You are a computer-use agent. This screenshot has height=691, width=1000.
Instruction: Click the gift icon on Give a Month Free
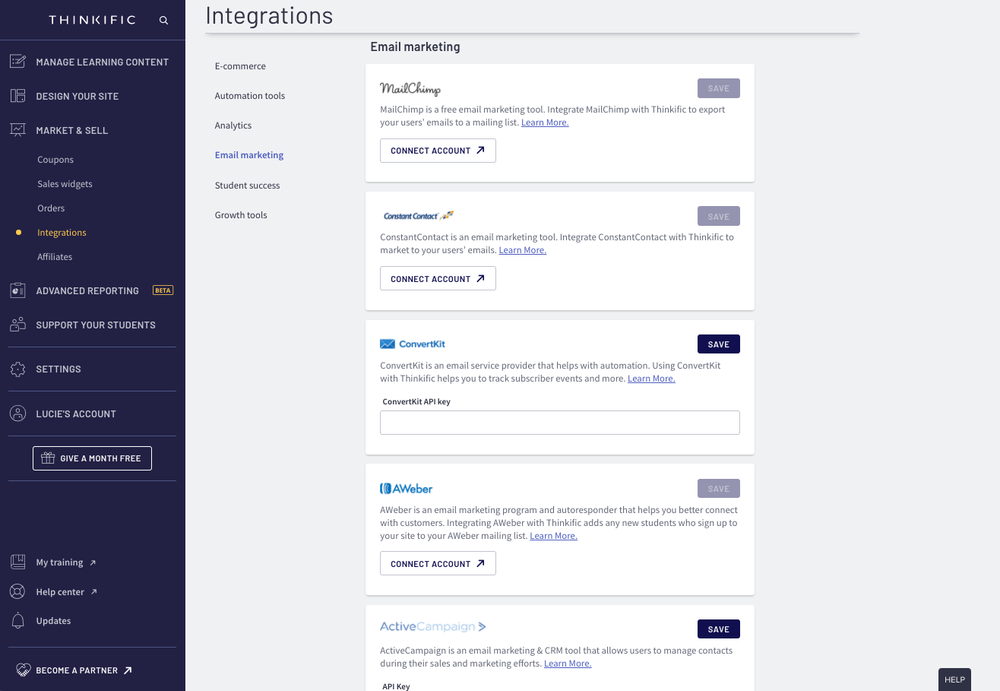pyautogui.click(x=48, y=457)
